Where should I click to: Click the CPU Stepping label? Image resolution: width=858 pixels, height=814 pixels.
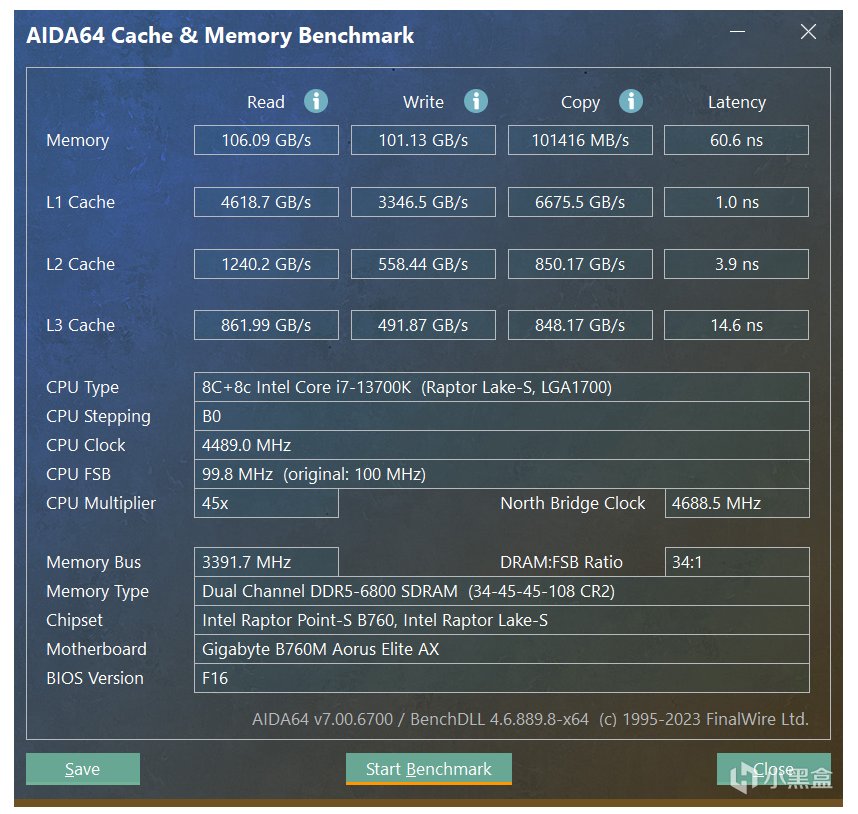(x=98, y=417)
